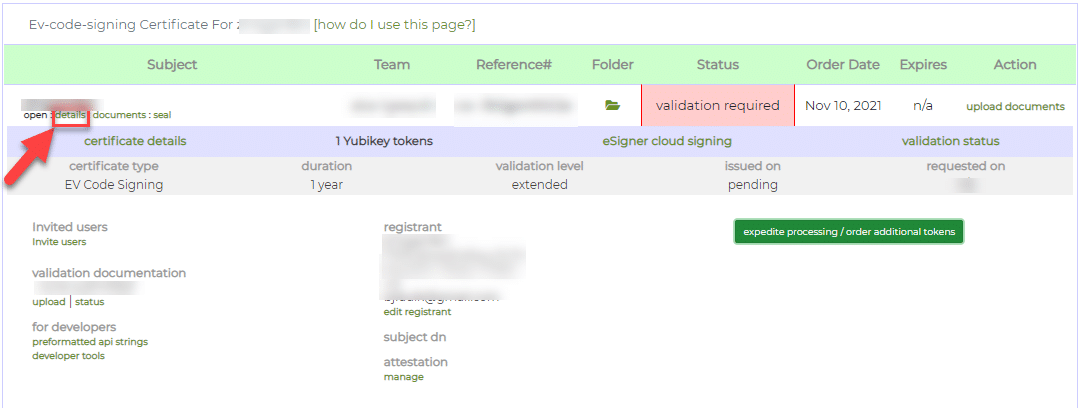This screenshot has height=408, width=1082.
Task: Click the 'validation required' status cell
Action: (717, 105)
